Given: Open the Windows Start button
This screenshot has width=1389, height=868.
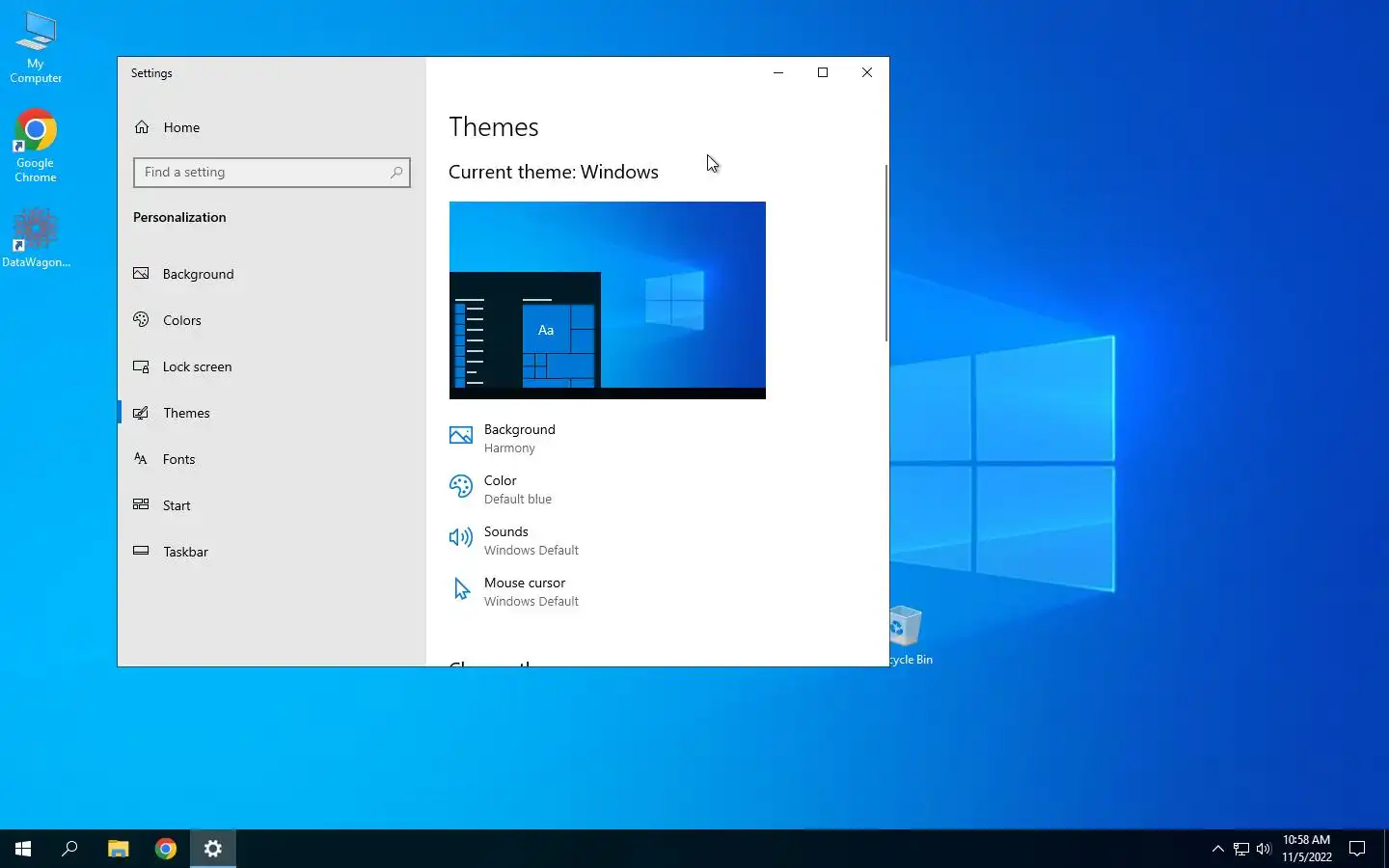Looking at the screenshot, I should 23,849.
